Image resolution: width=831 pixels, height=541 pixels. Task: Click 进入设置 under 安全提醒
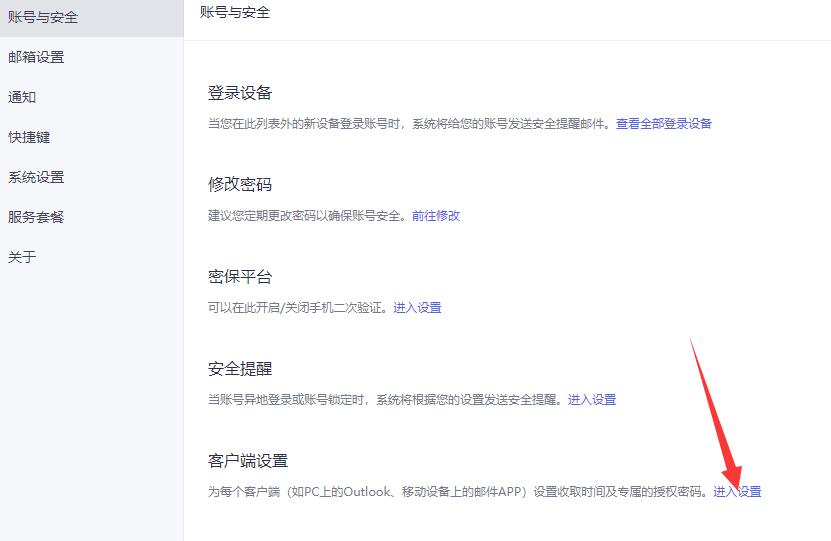(x=592, y=400)
